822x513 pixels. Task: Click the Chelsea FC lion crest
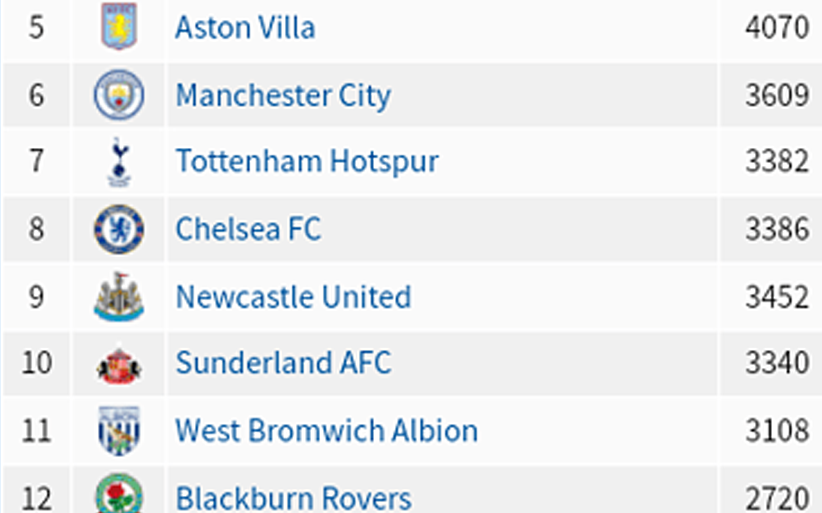point(119,229)
